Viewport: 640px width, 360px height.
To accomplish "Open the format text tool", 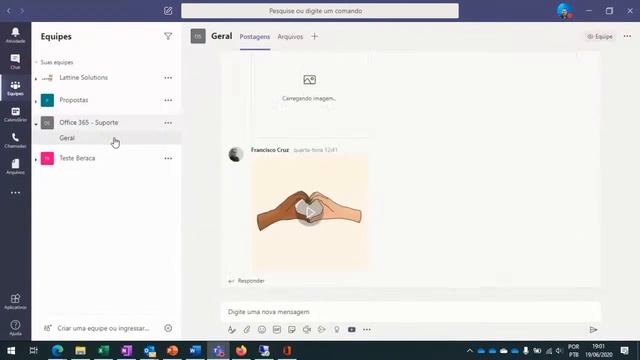I will 232,329.
